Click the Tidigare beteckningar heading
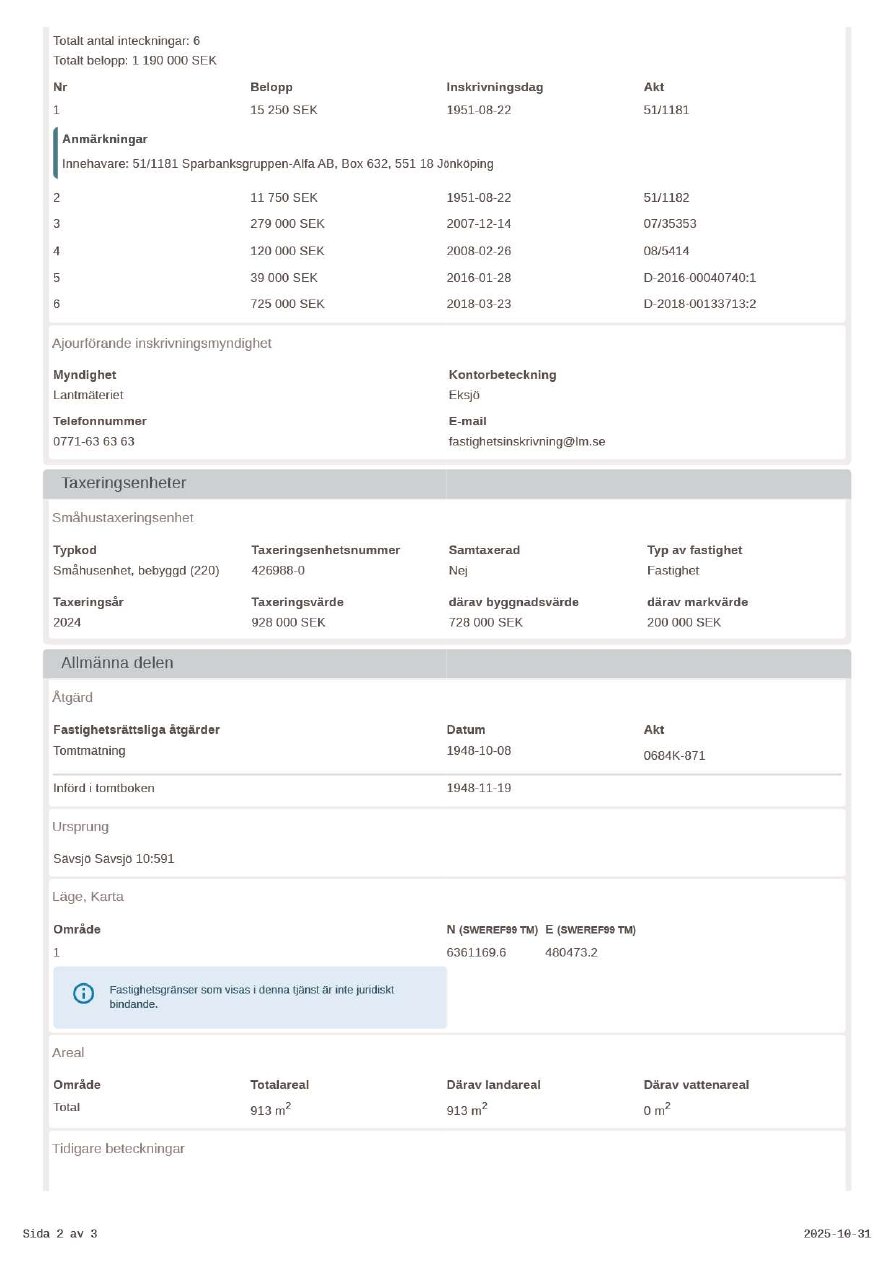This screenshot has width=892, height=1262. (119, 1149)
